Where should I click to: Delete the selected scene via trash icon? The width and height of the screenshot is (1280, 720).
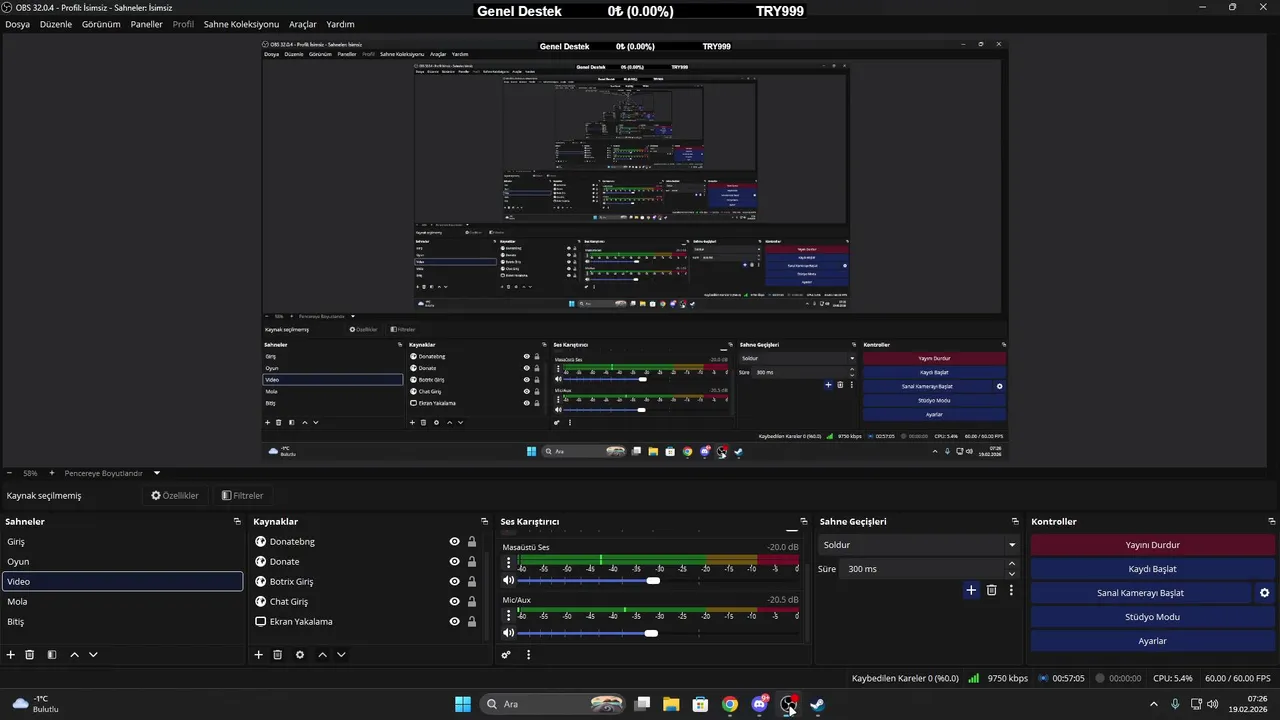pos(30,655)
